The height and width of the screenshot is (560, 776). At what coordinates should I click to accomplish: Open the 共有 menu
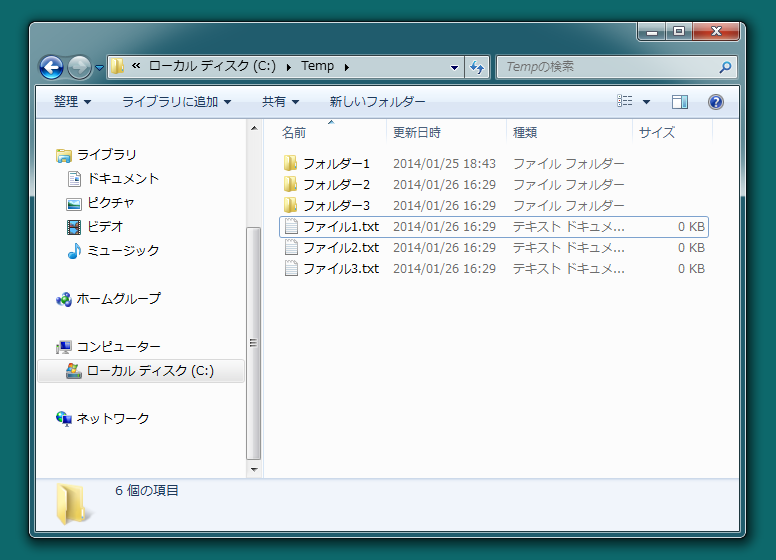pos(280,101)
